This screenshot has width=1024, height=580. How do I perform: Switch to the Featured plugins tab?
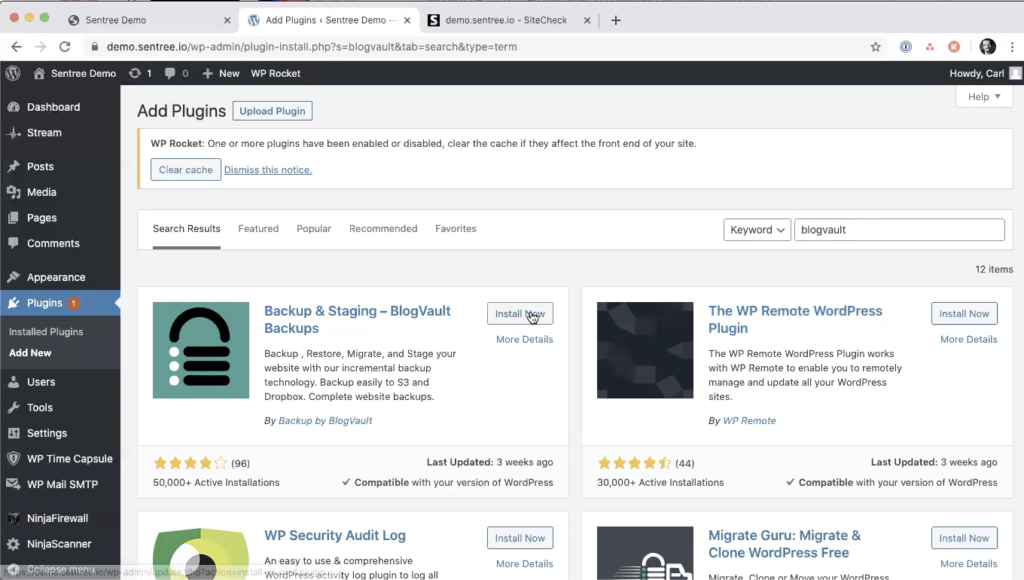258,228
